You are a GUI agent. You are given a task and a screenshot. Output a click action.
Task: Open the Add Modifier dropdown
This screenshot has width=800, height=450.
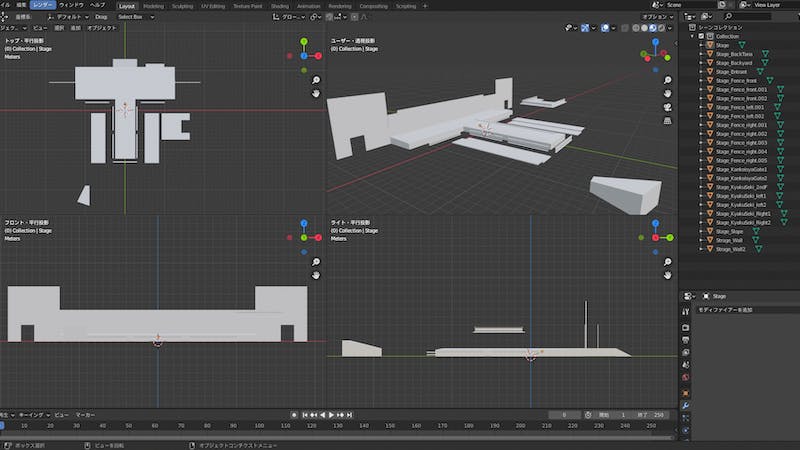(x=725, y=310)
